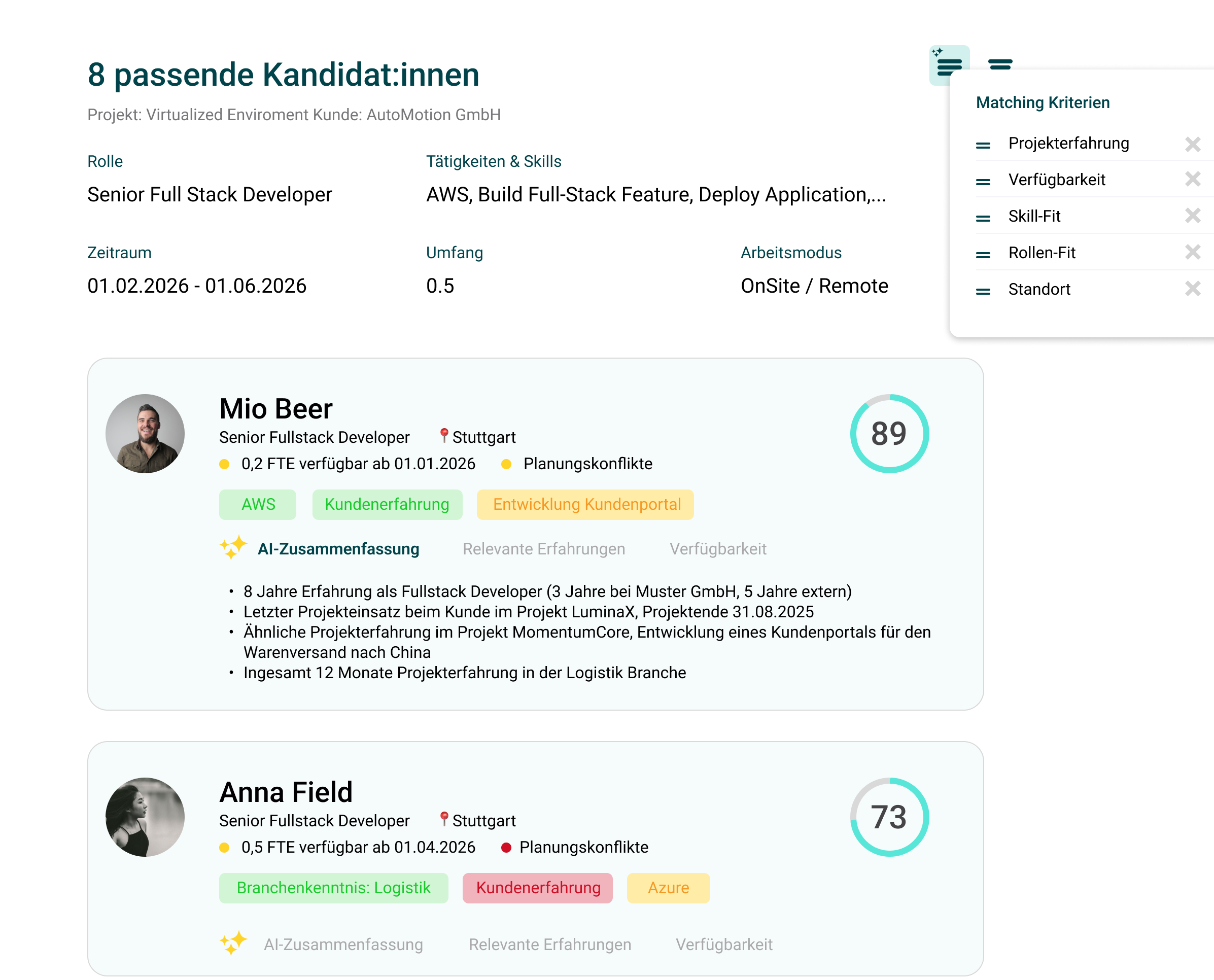
Task: Click Anna Field's red Kundenerfahrung tag
Action: (538, 888)
